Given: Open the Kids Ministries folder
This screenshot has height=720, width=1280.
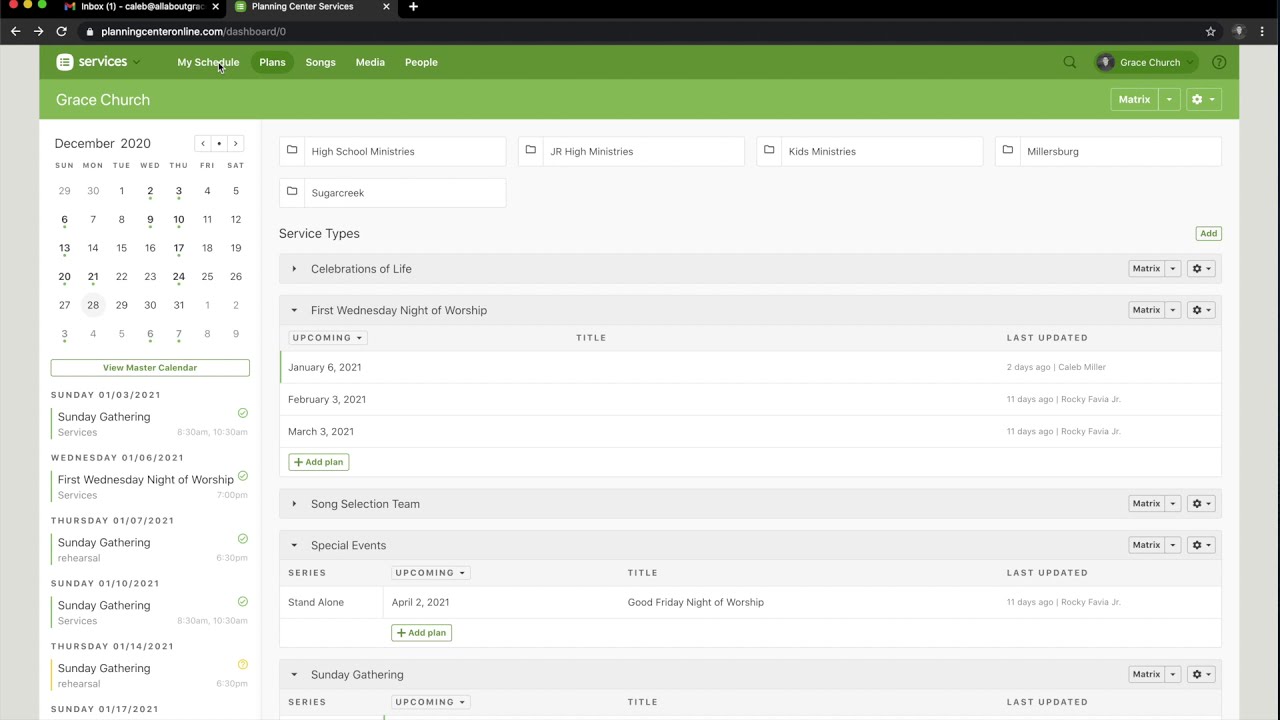Looking at the screenshot, I should pyautogui.click(x=870, y=151).
